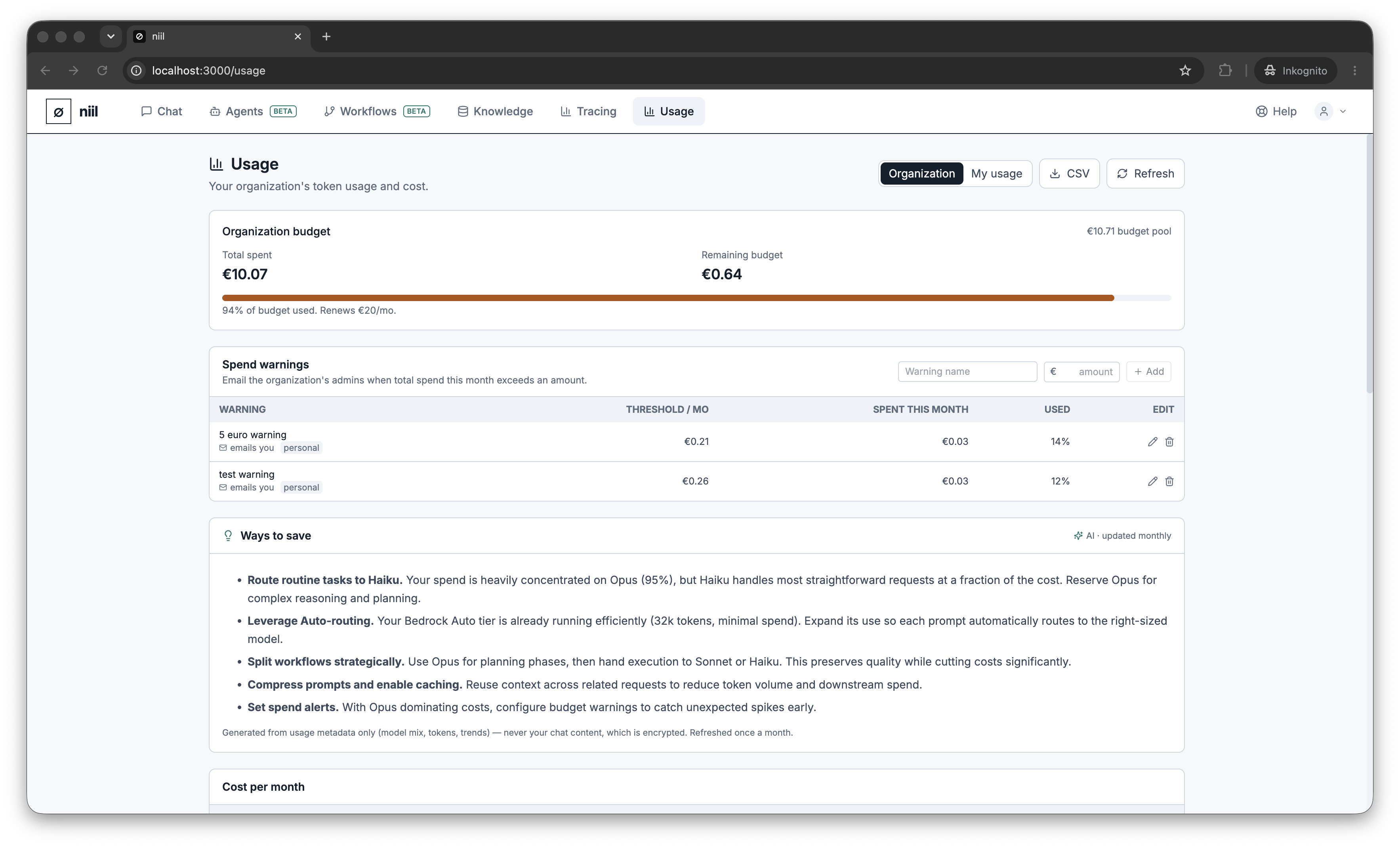Download usage as CSV
The image size is (1400, 847).
(1069, 173)
